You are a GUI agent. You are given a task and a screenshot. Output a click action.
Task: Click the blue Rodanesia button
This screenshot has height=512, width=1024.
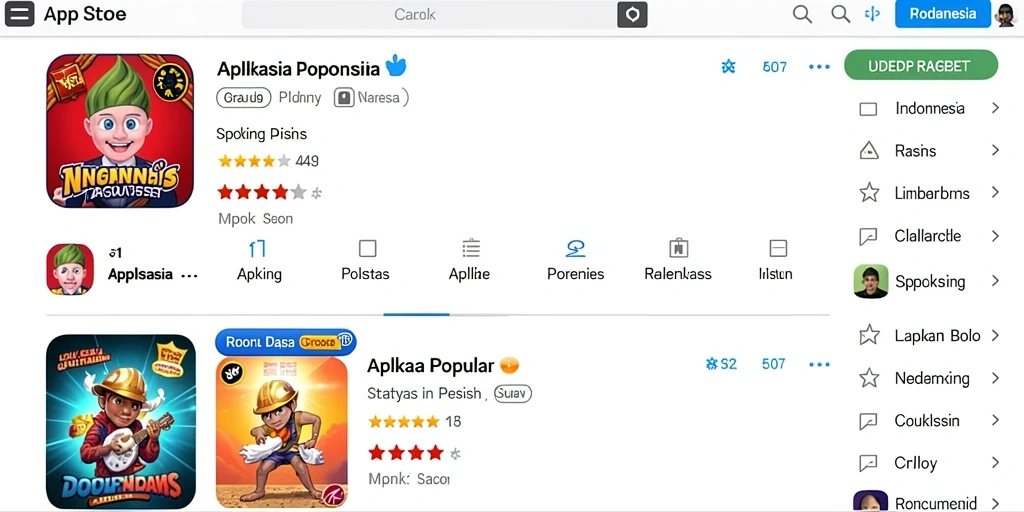click(942, 14)
